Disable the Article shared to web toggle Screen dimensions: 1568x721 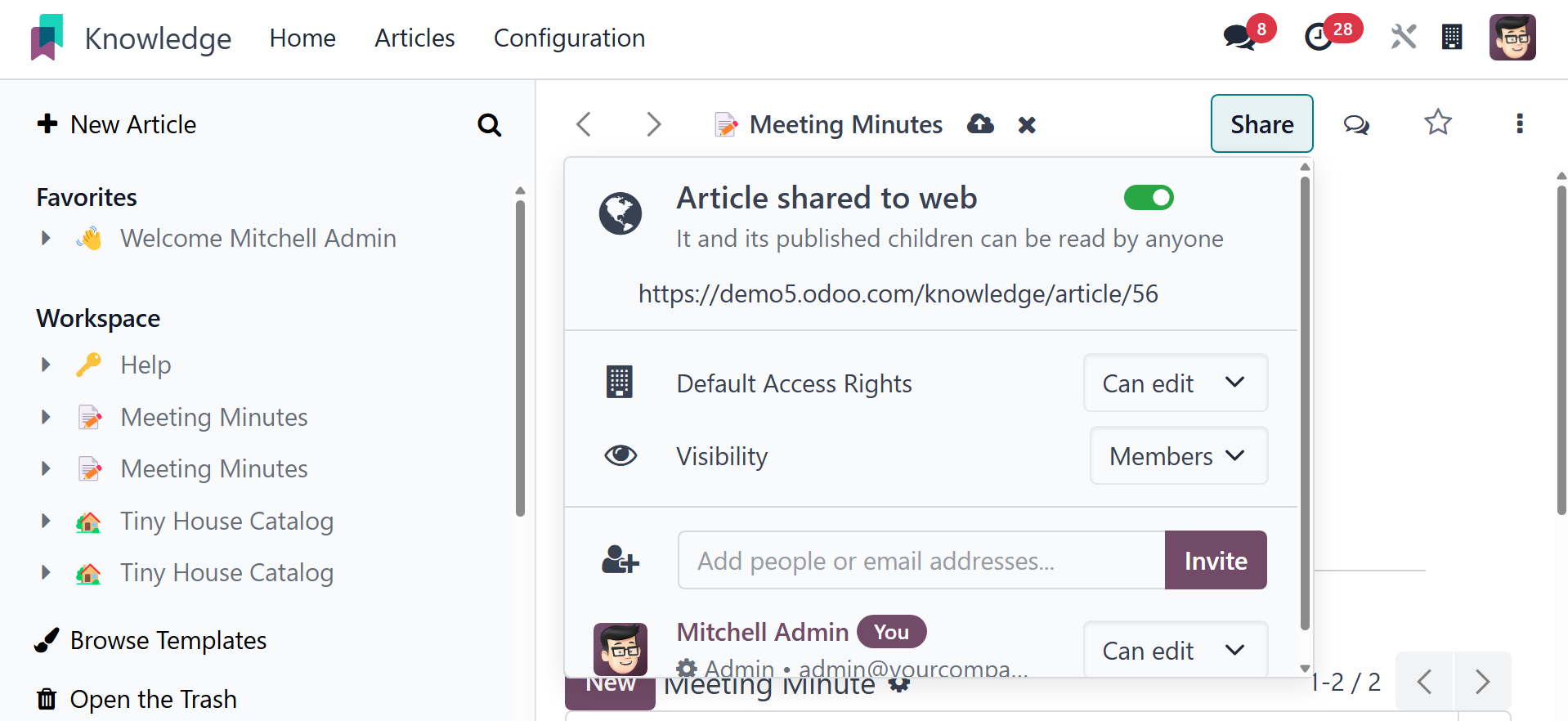(x=1149, y=198)
